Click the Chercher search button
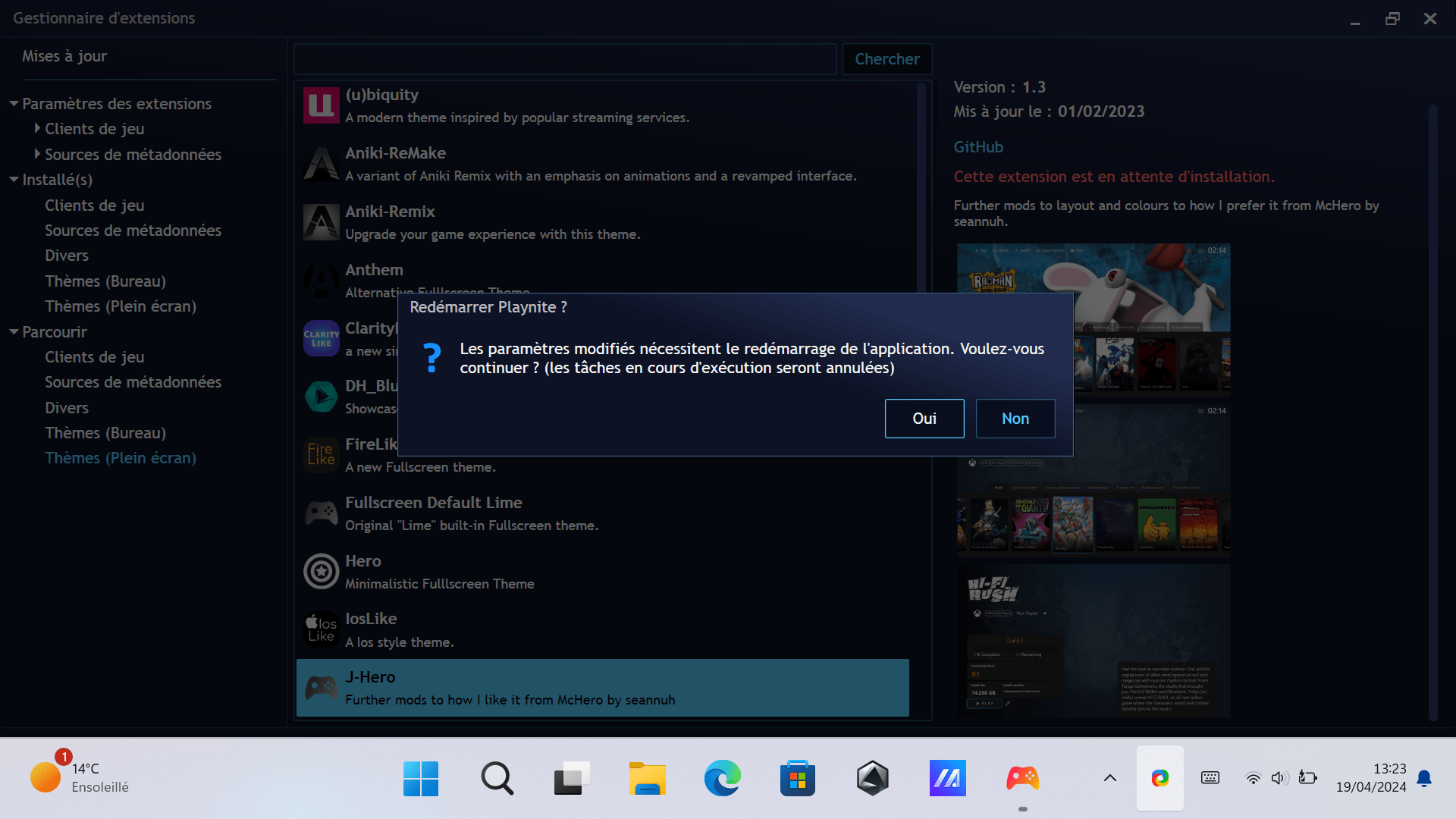Screen dimensions: 1456x819 pyautogui.click(x=887, y=59)
